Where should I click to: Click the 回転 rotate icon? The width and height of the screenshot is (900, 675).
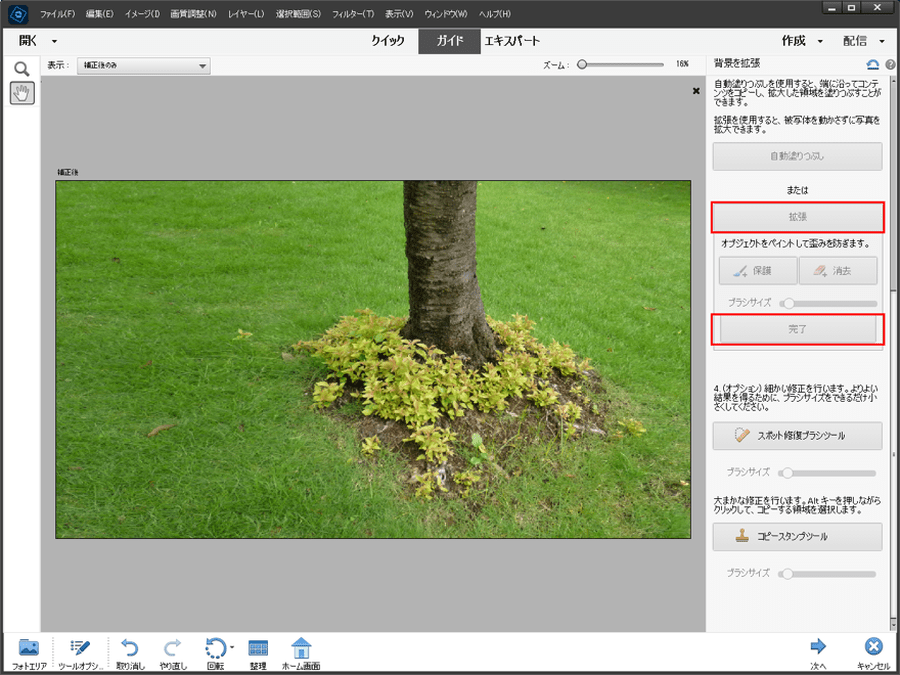click(215, 648)
